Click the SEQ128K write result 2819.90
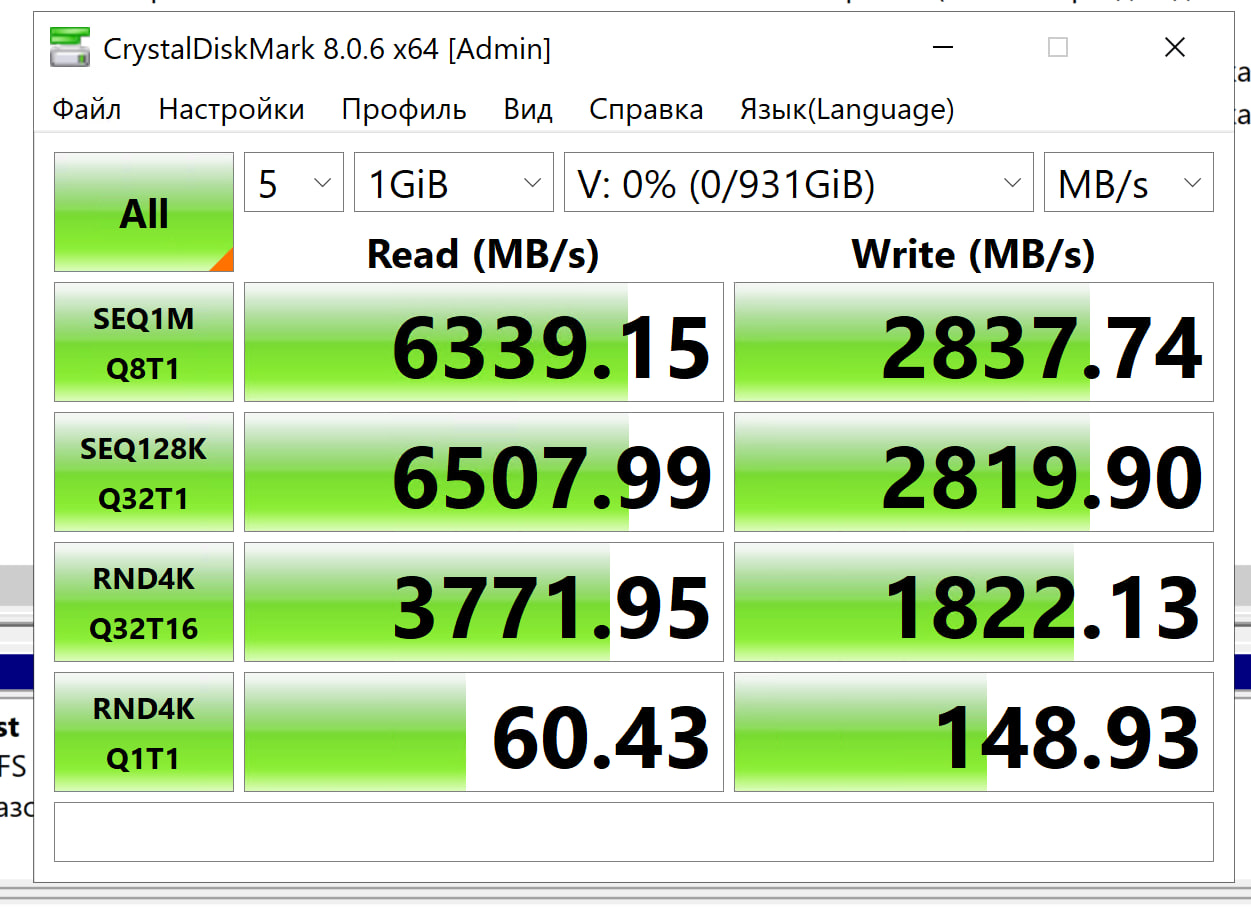The height and width of the screenshot is (907, 1251). tap(974, 472)
